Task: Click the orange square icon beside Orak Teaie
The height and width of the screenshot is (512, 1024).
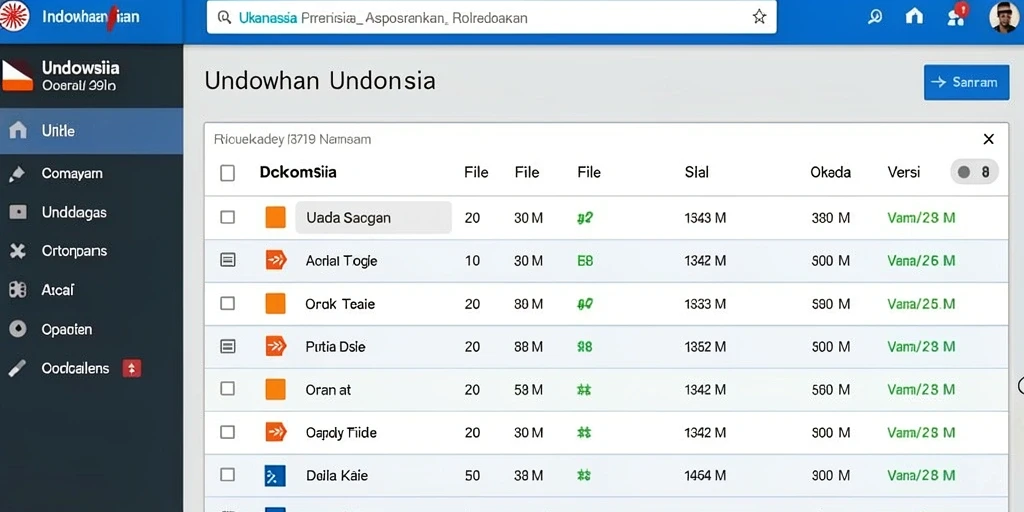Action: (x=276, y=303)
